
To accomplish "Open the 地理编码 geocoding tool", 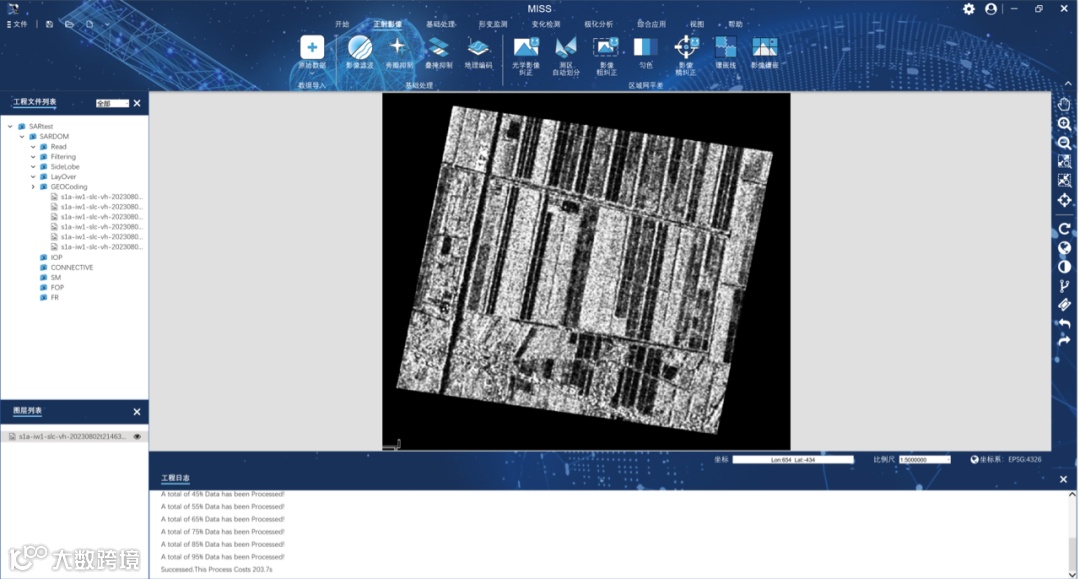I will click(478, 48).
